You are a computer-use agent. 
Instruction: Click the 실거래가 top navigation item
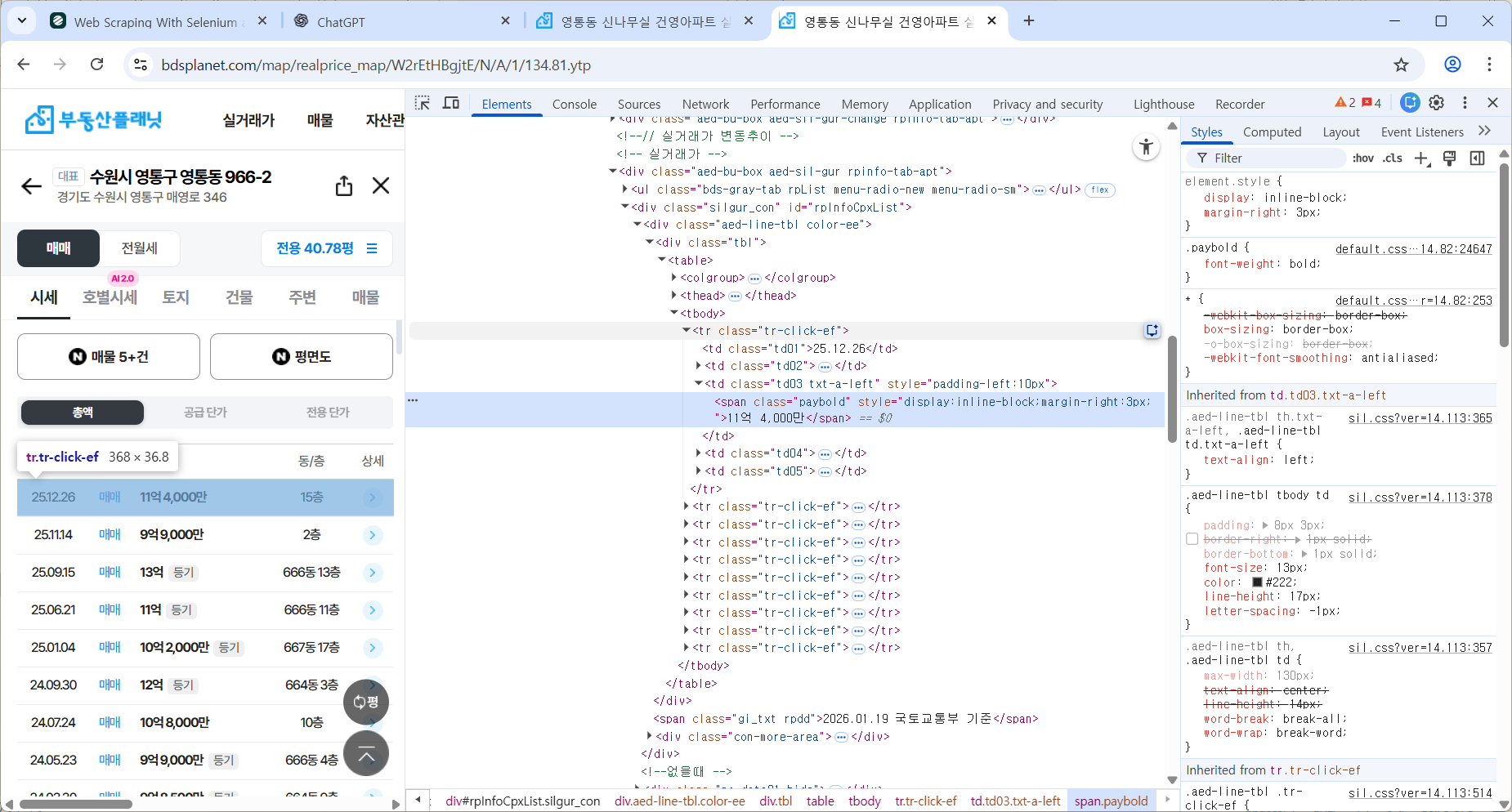[x=248, y=120]
